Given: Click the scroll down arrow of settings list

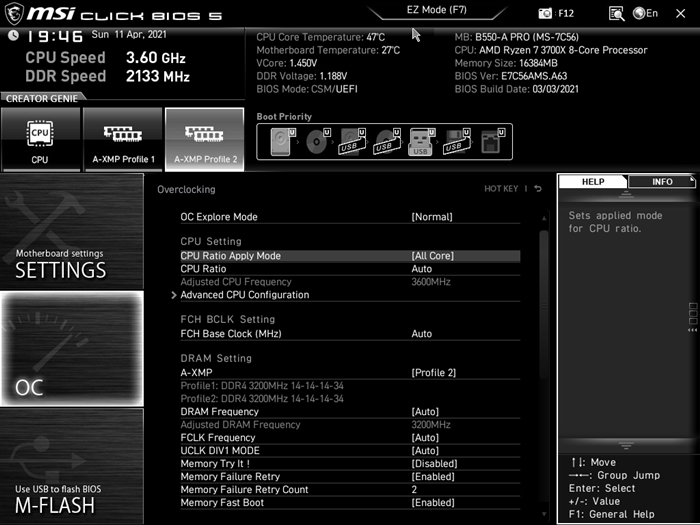Looking at the screenshot, I should click(544, 514).
